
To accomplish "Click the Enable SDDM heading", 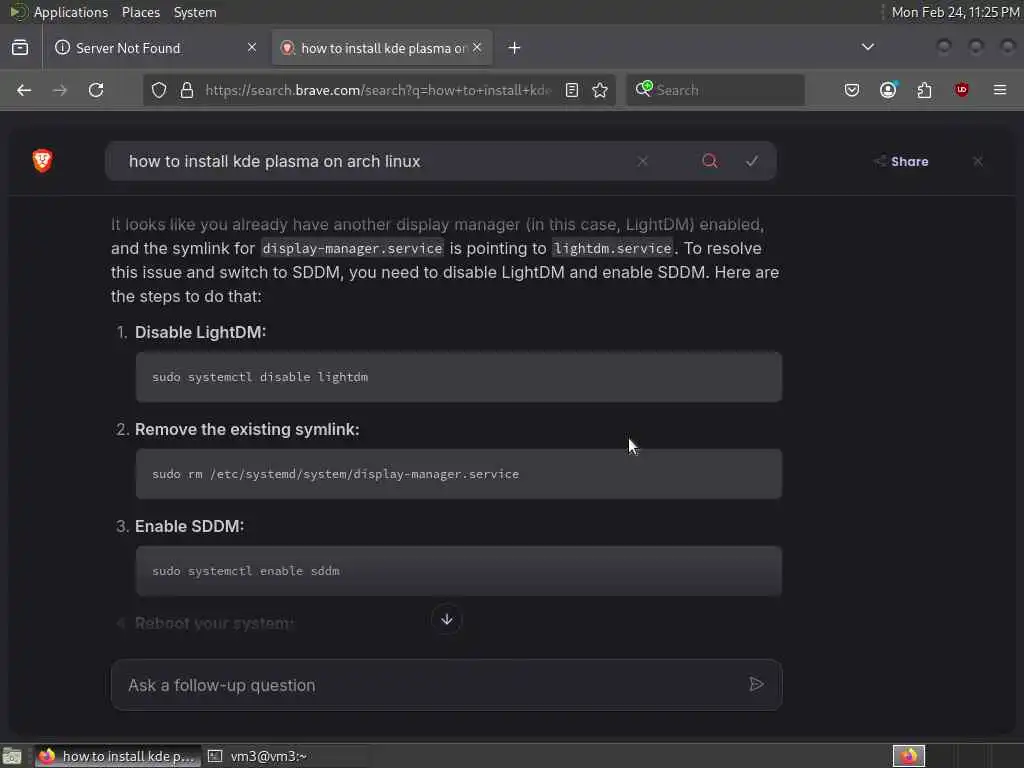I will (x=189, y=526).
